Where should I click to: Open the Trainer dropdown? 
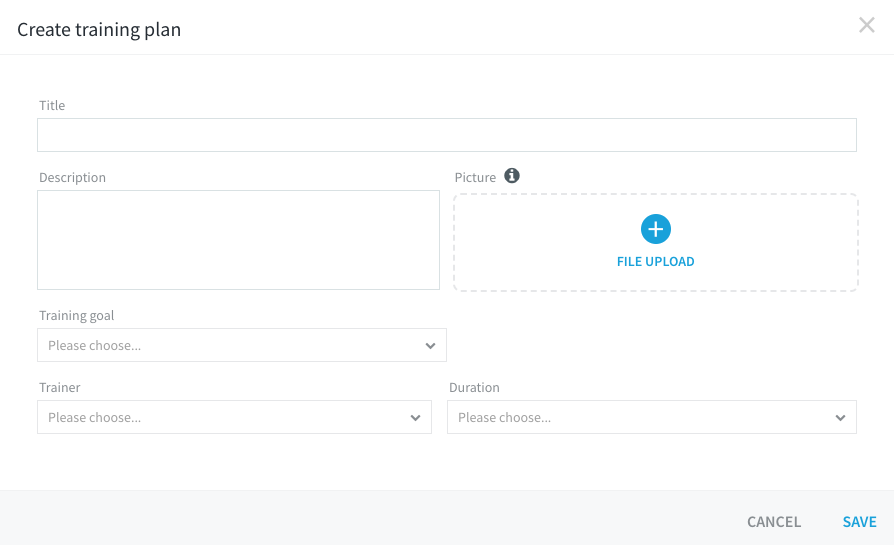(234, 417)
